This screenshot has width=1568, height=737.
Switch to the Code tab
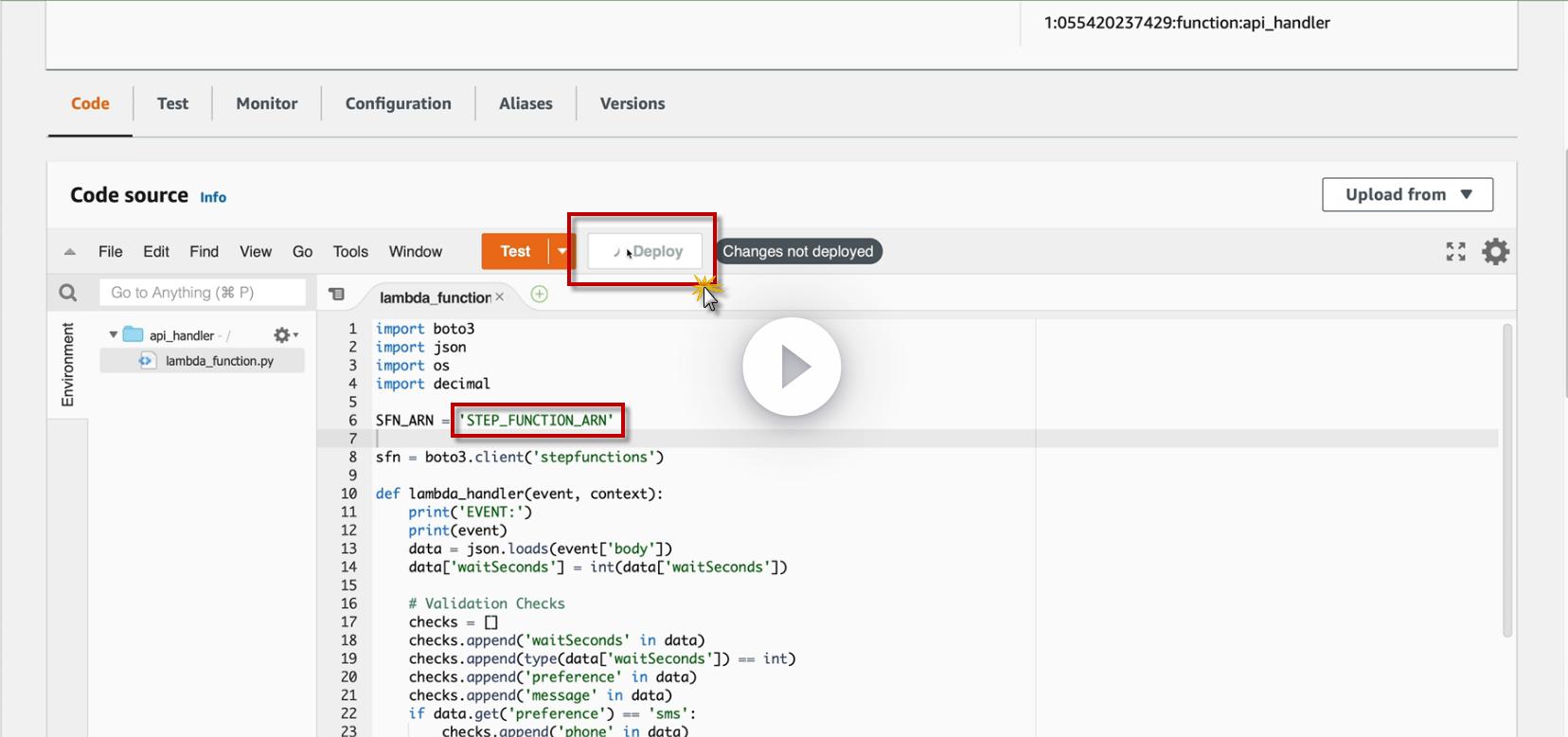point(90,103)
